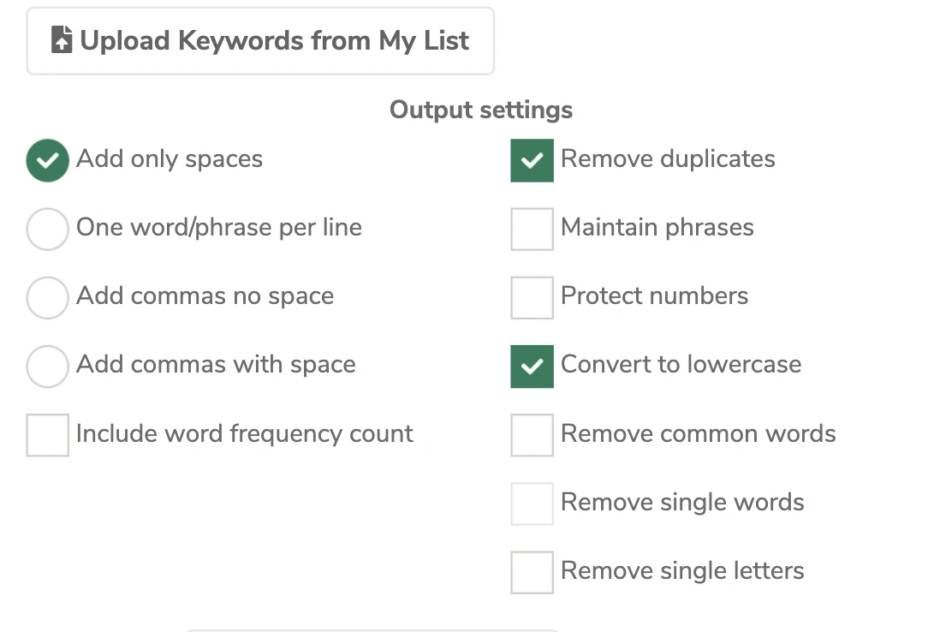This screenshot has width=940, height=632.
Task: Toggle Convert to lowercase setting
Action: 531,366
